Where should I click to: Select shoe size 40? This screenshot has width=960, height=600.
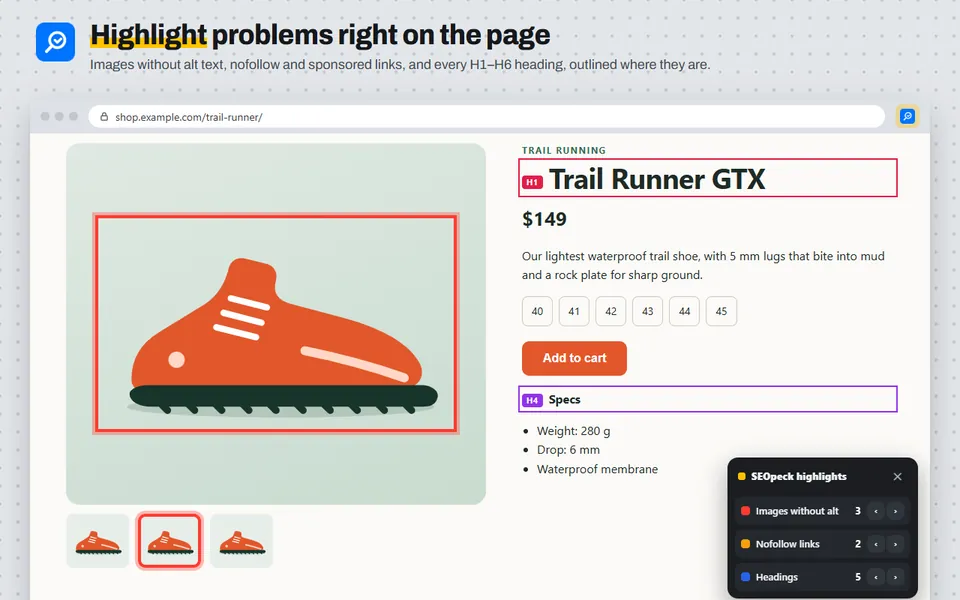pyautogui.click(x=537, y=311)
